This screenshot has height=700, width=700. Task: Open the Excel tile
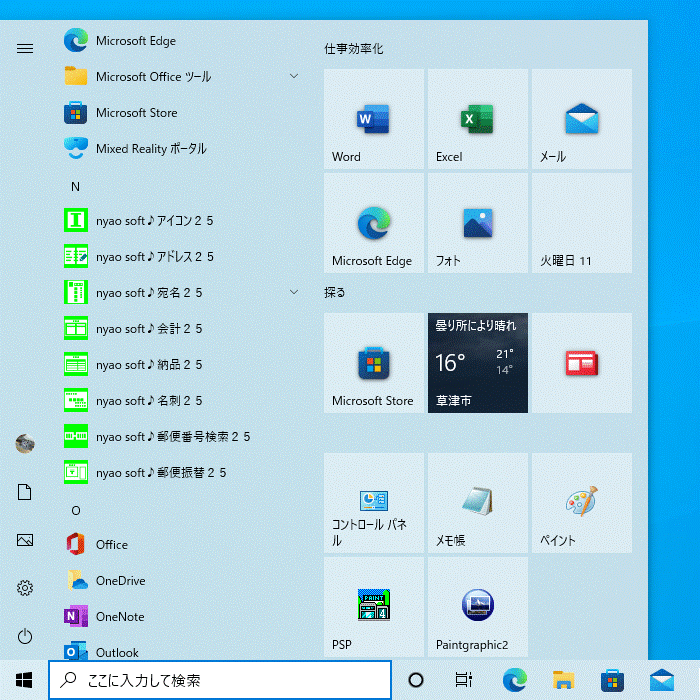[478, 119]
